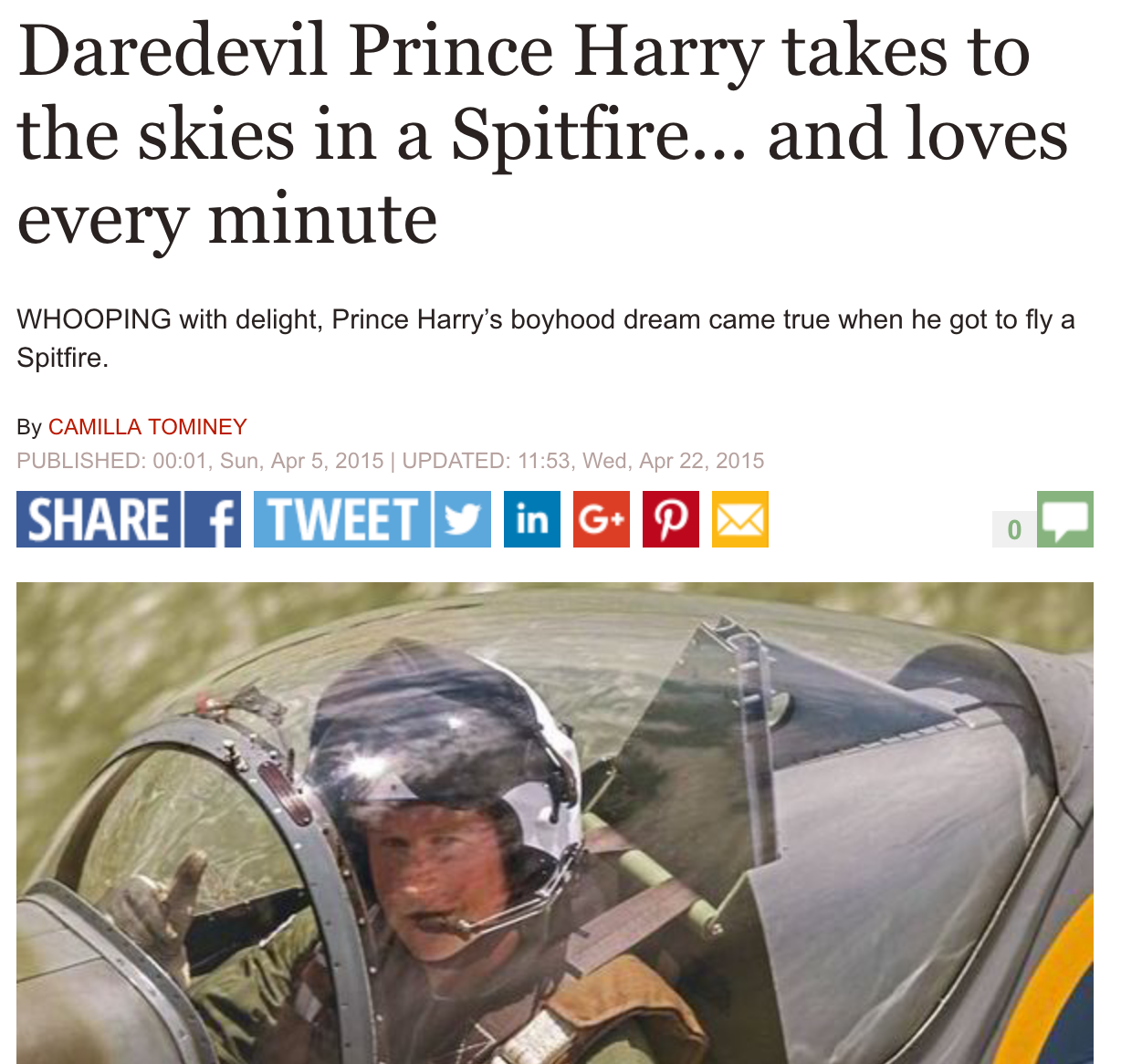Open the Spitfire cockpit article photo

click(x=555, y=823)
